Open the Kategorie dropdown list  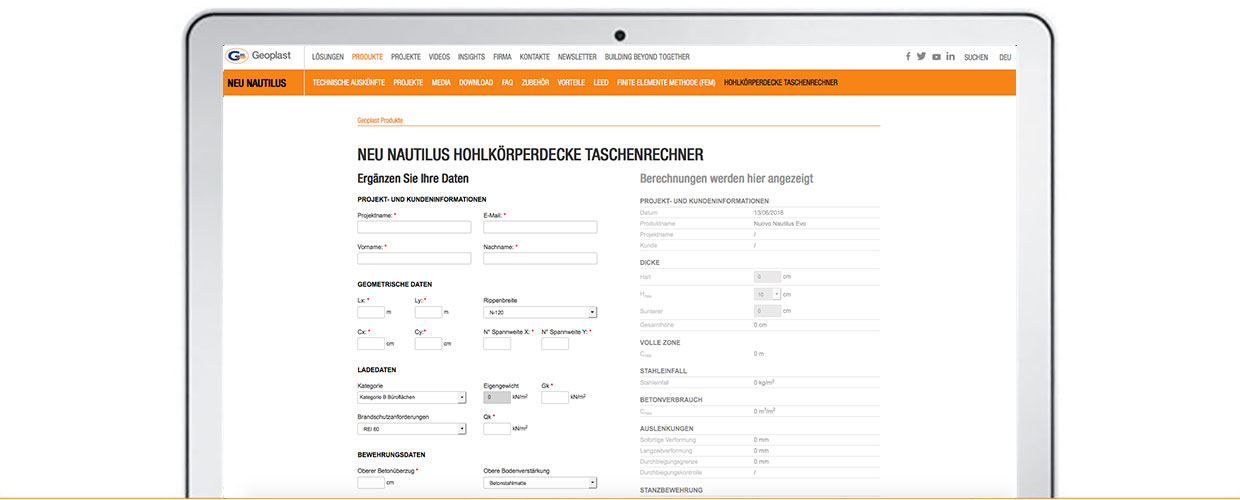[x=412, y=397]
